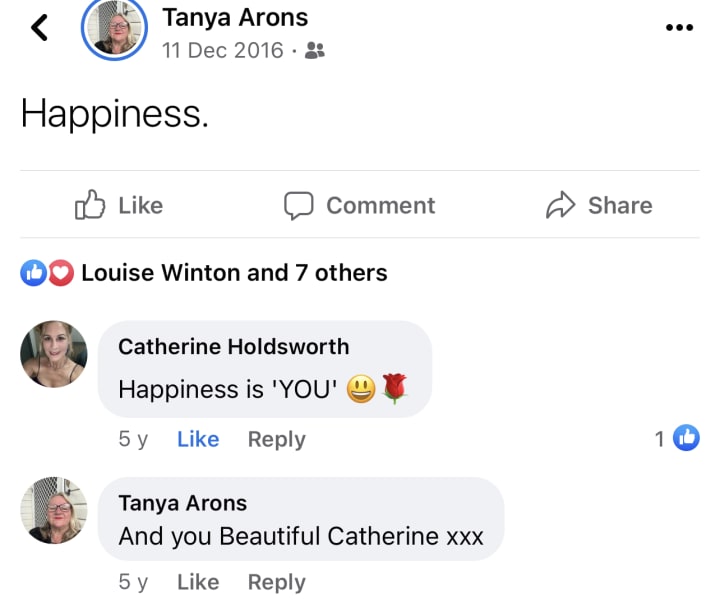The image size is (720, 608).
Task: Open the Tanya Arons name in her comment
Action: point(183,503)
